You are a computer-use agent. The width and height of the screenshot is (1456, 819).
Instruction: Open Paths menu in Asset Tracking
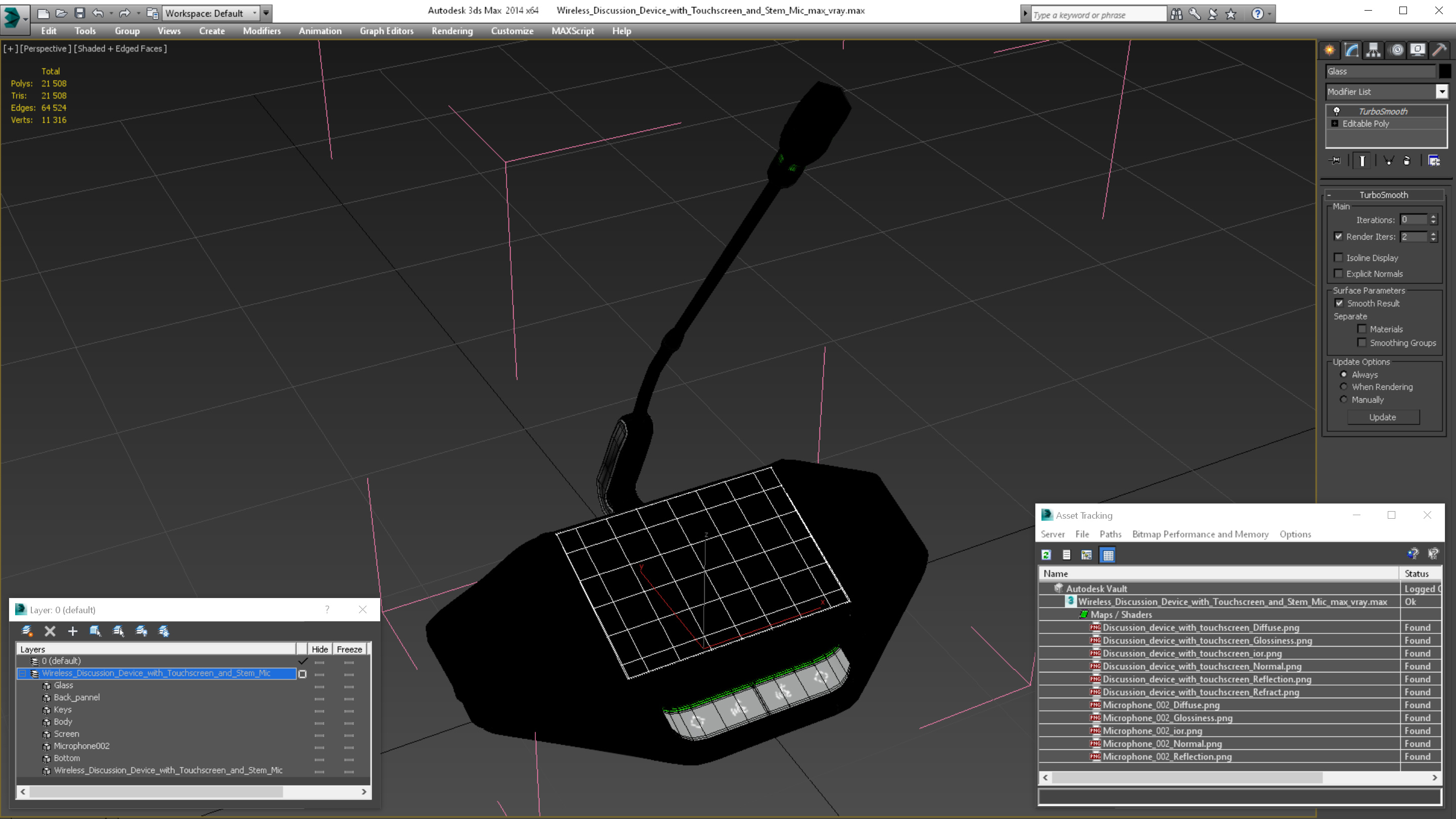pos(1110,534)
